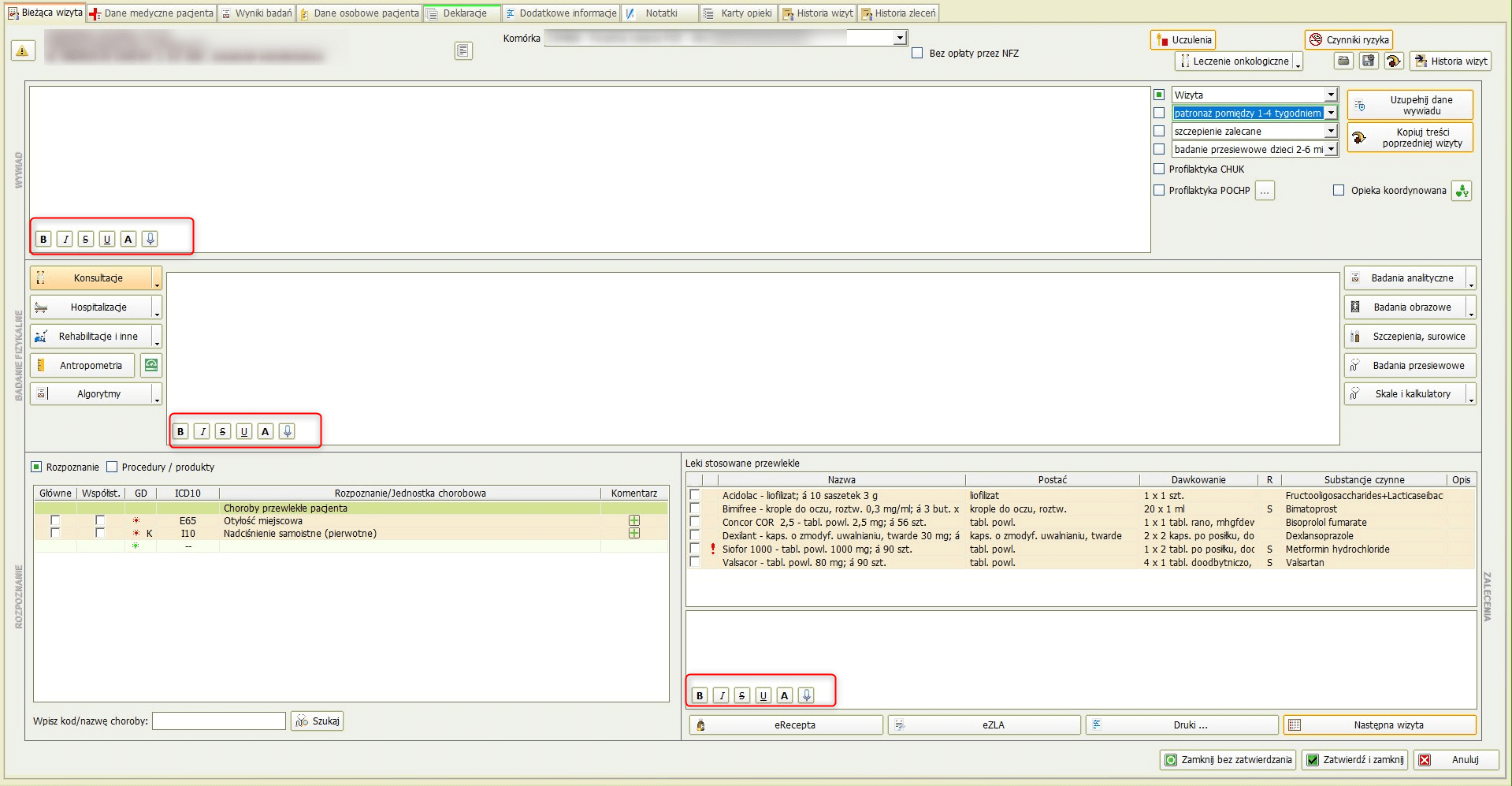The width and height of the screenshot is (1512, 786).
Task: Click Bold in the physical exam text toolbar
Action: coord(180,431)
